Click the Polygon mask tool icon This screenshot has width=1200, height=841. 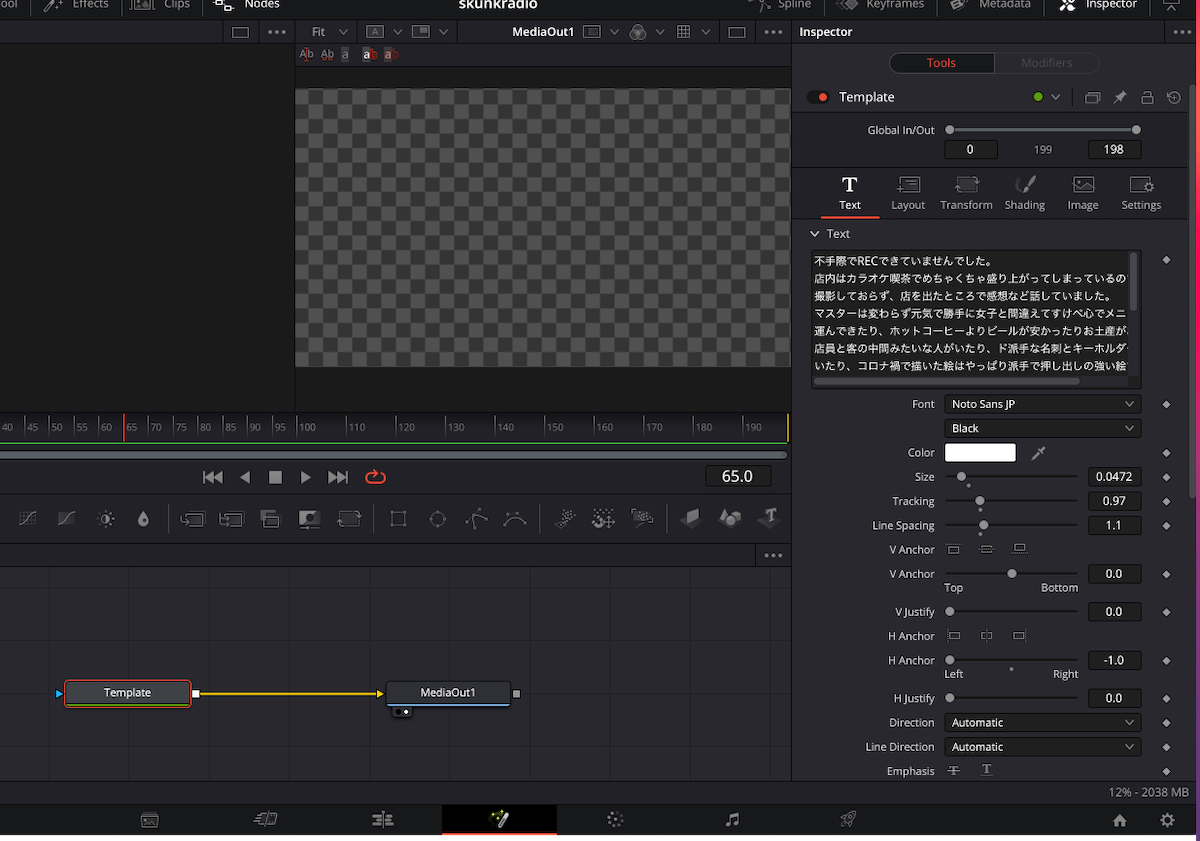click(x=476, y=519)
